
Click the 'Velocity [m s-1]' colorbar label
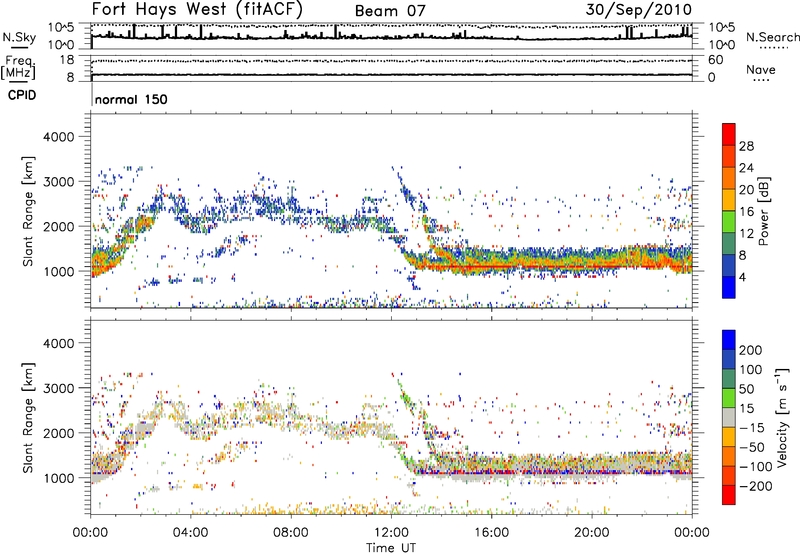pos(783,416)
